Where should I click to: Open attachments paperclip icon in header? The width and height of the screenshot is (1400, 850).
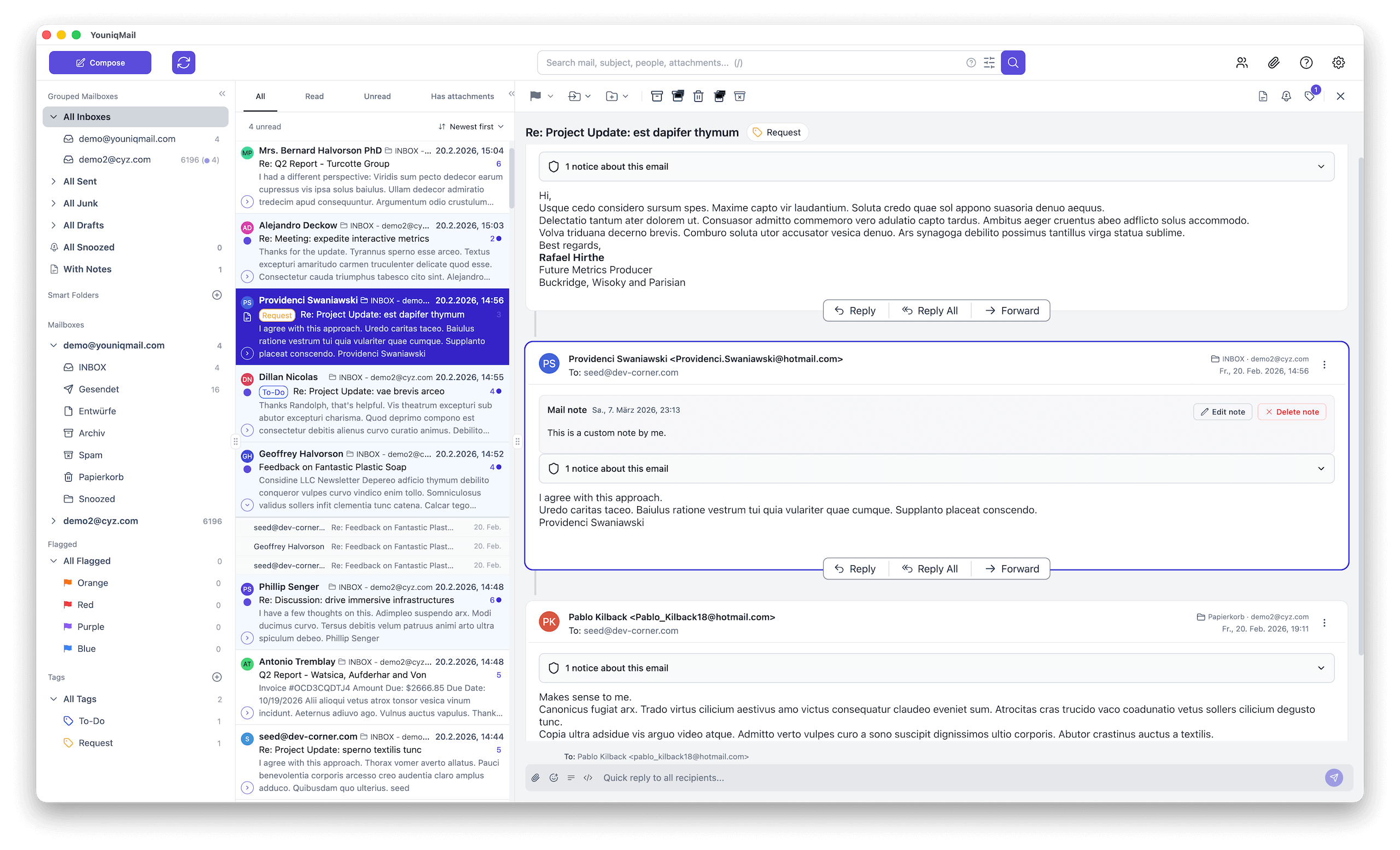(x=1273, y=62)
